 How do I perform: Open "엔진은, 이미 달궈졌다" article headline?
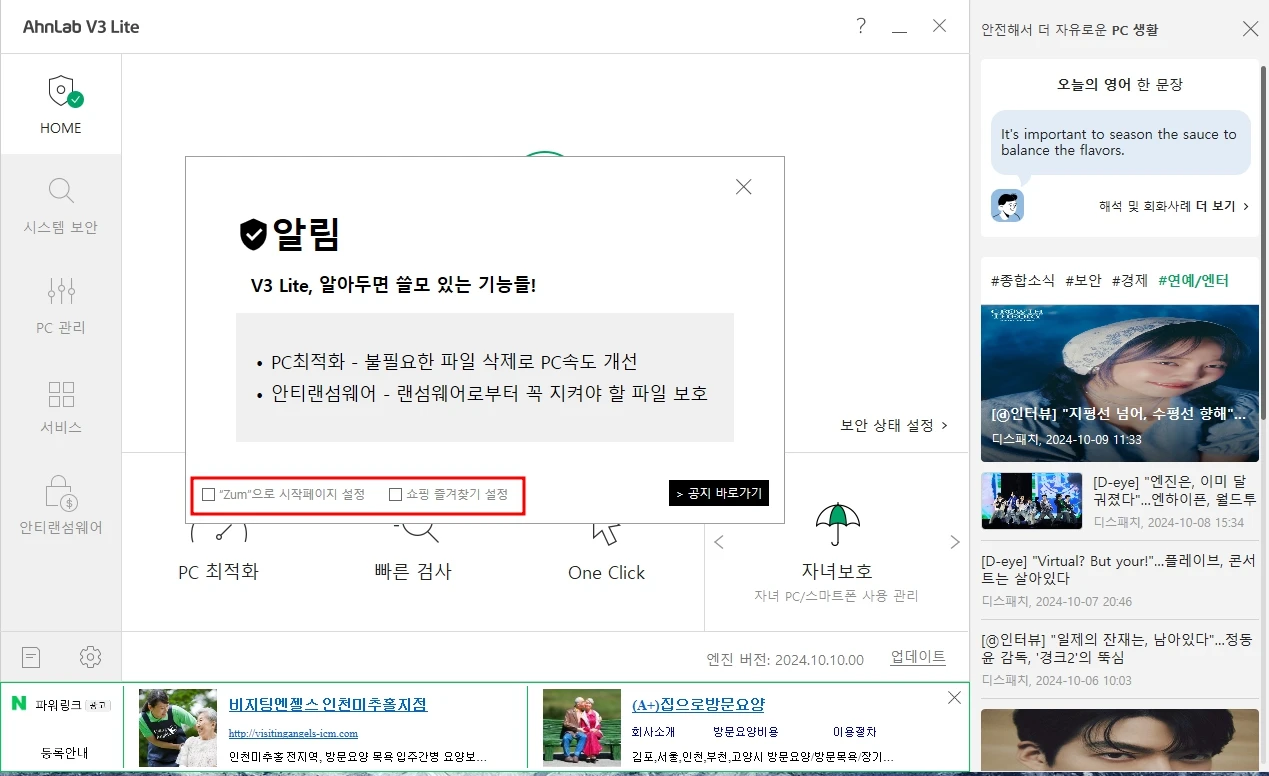1174,489
